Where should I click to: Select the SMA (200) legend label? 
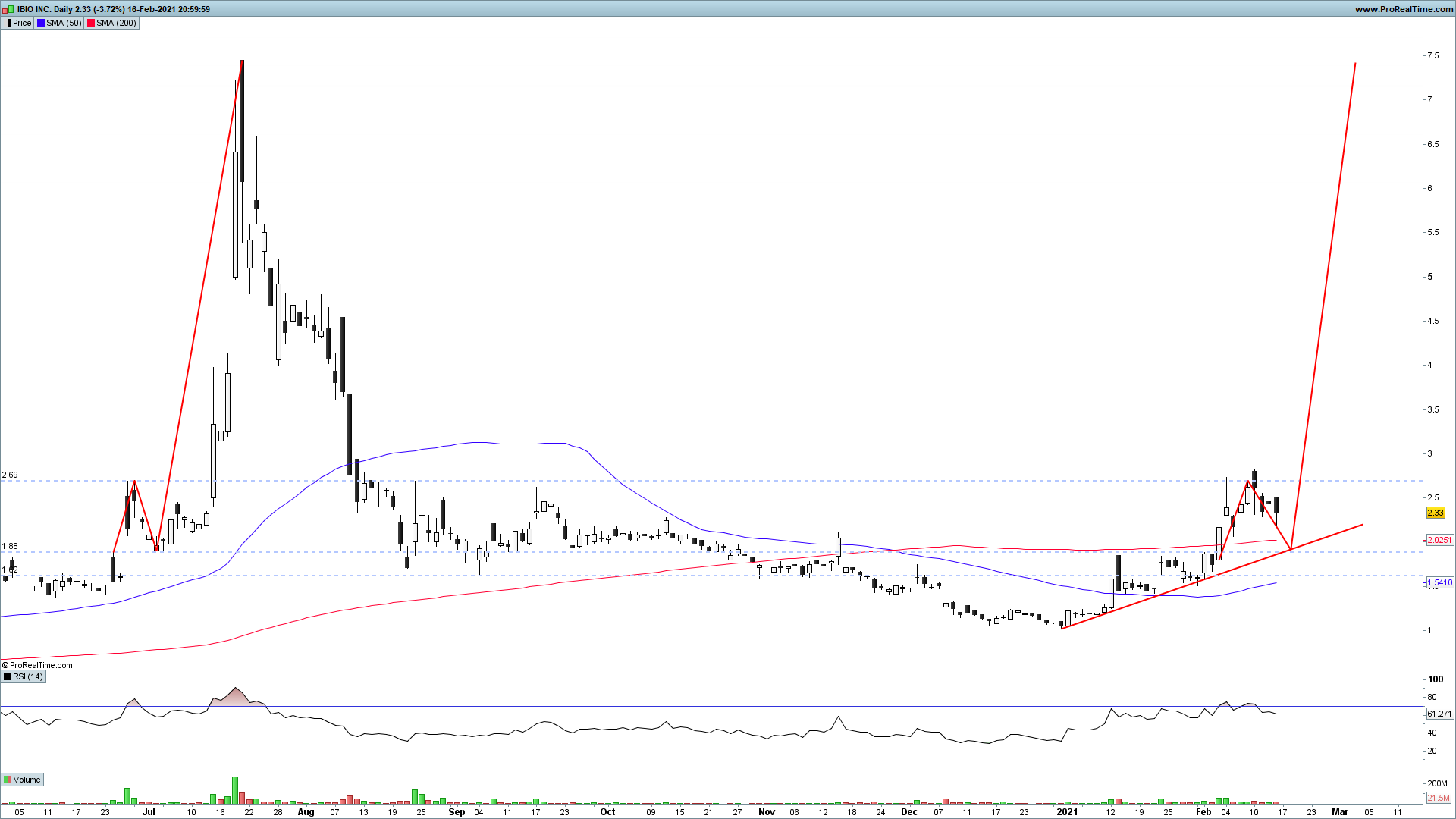[116, 23]
